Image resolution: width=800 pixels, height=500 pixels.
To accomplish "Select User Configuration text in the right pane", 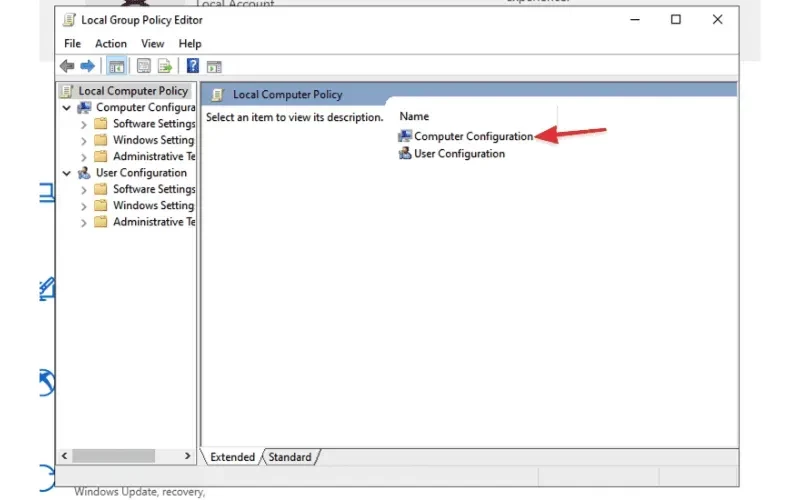I will pyautogui.click(x=459, y=154).
